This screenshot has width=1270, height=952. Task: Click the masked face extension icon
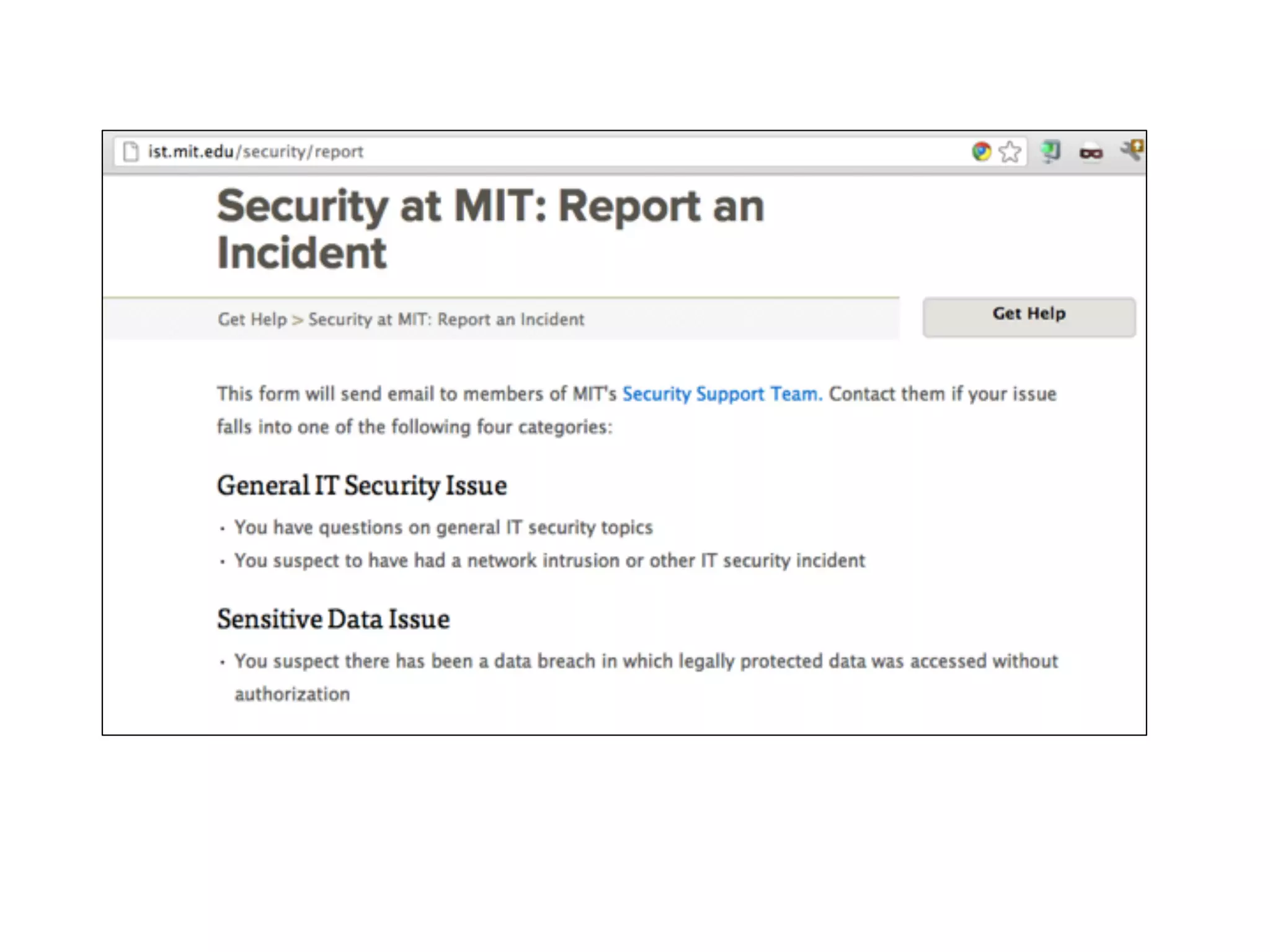[1091, 152]
